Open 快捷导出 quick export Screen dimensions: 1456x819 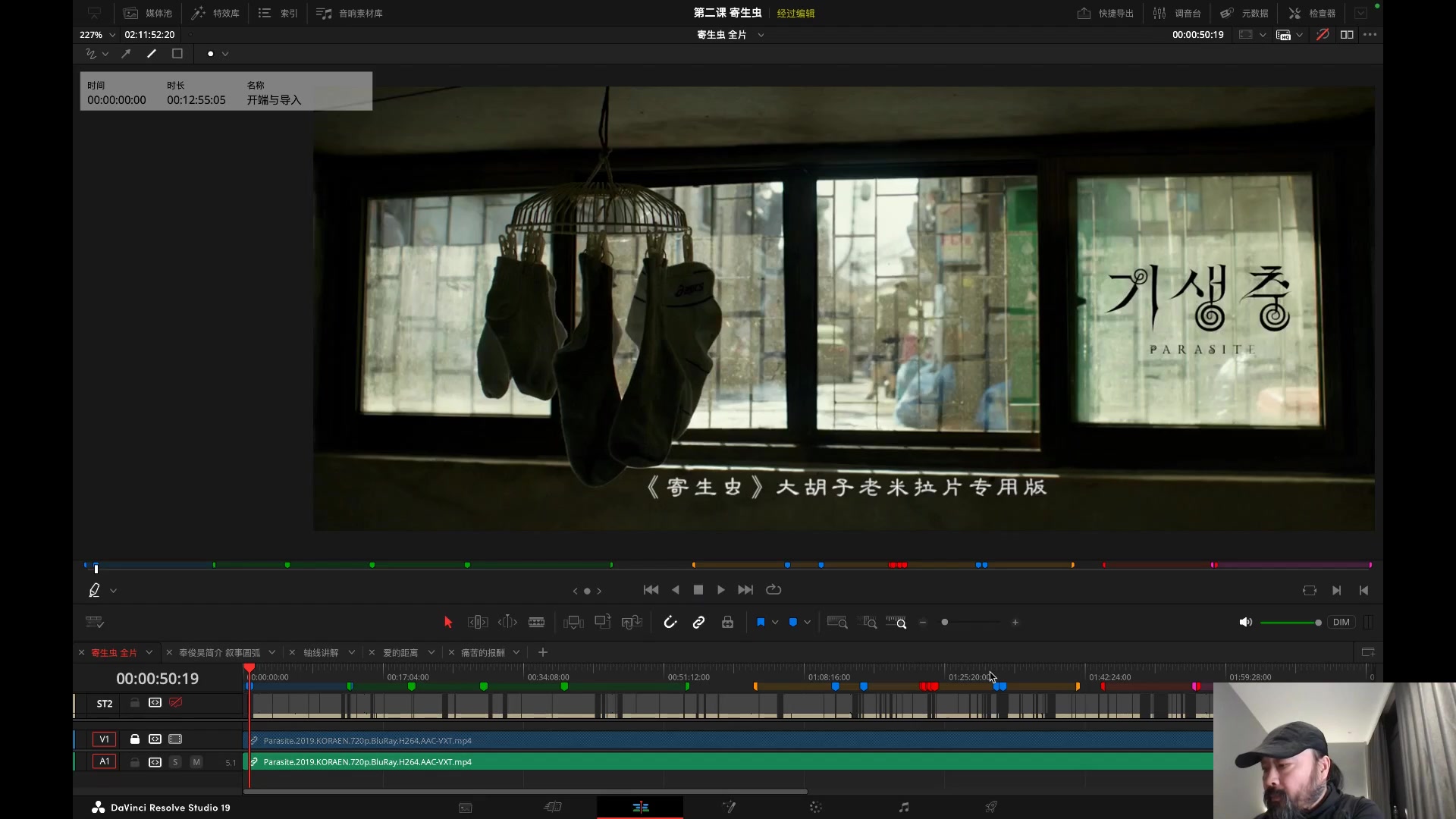[x=1106, y=13]
